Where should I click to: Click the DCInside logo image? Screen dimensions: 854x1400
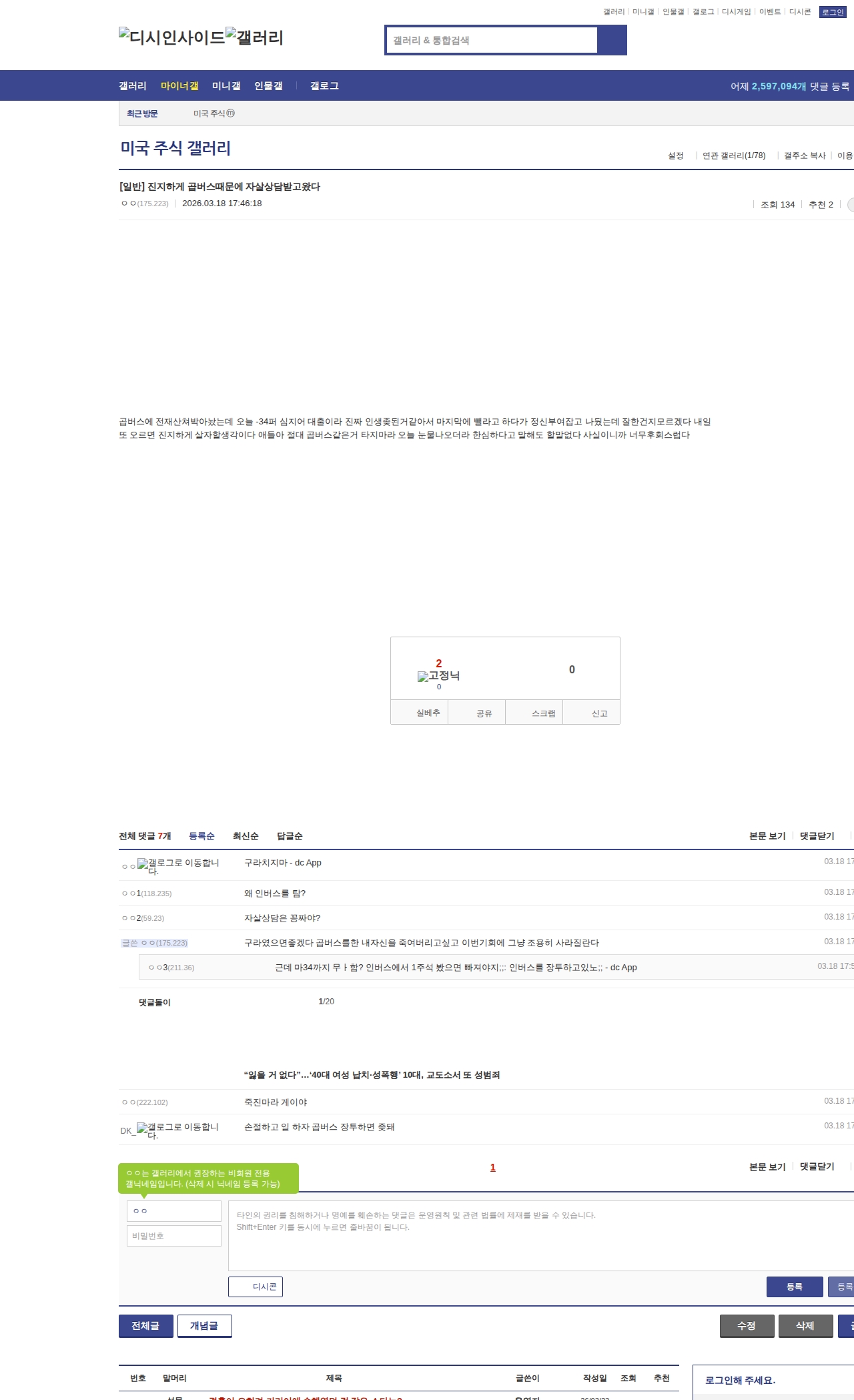tap(171, 37)
